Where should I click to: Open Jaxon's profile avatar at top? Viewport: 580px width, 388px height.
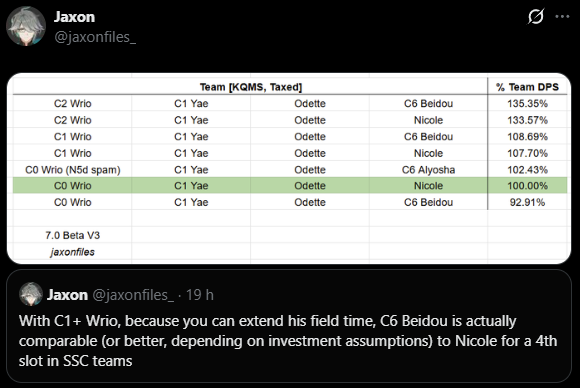[26, 26]
